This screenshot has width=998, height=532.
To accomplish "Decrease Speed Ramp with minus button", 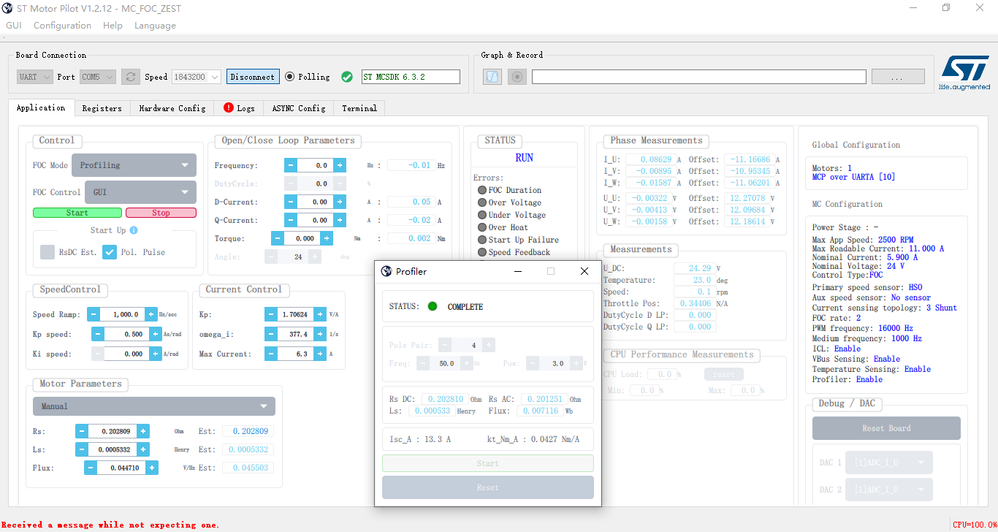I will (x=93, y=314).
